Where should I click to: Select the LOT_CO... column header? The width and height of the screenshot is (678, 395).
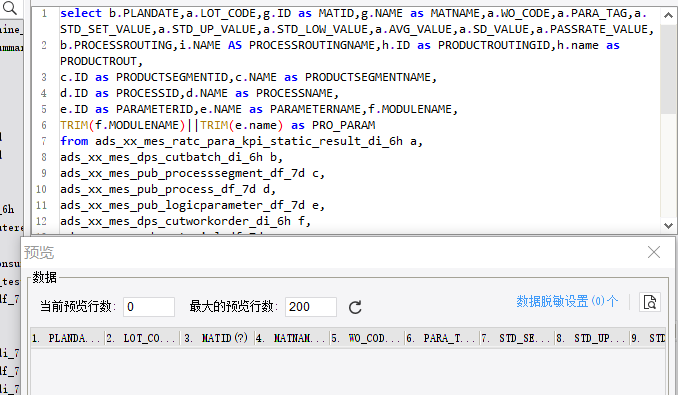point(142,338)
